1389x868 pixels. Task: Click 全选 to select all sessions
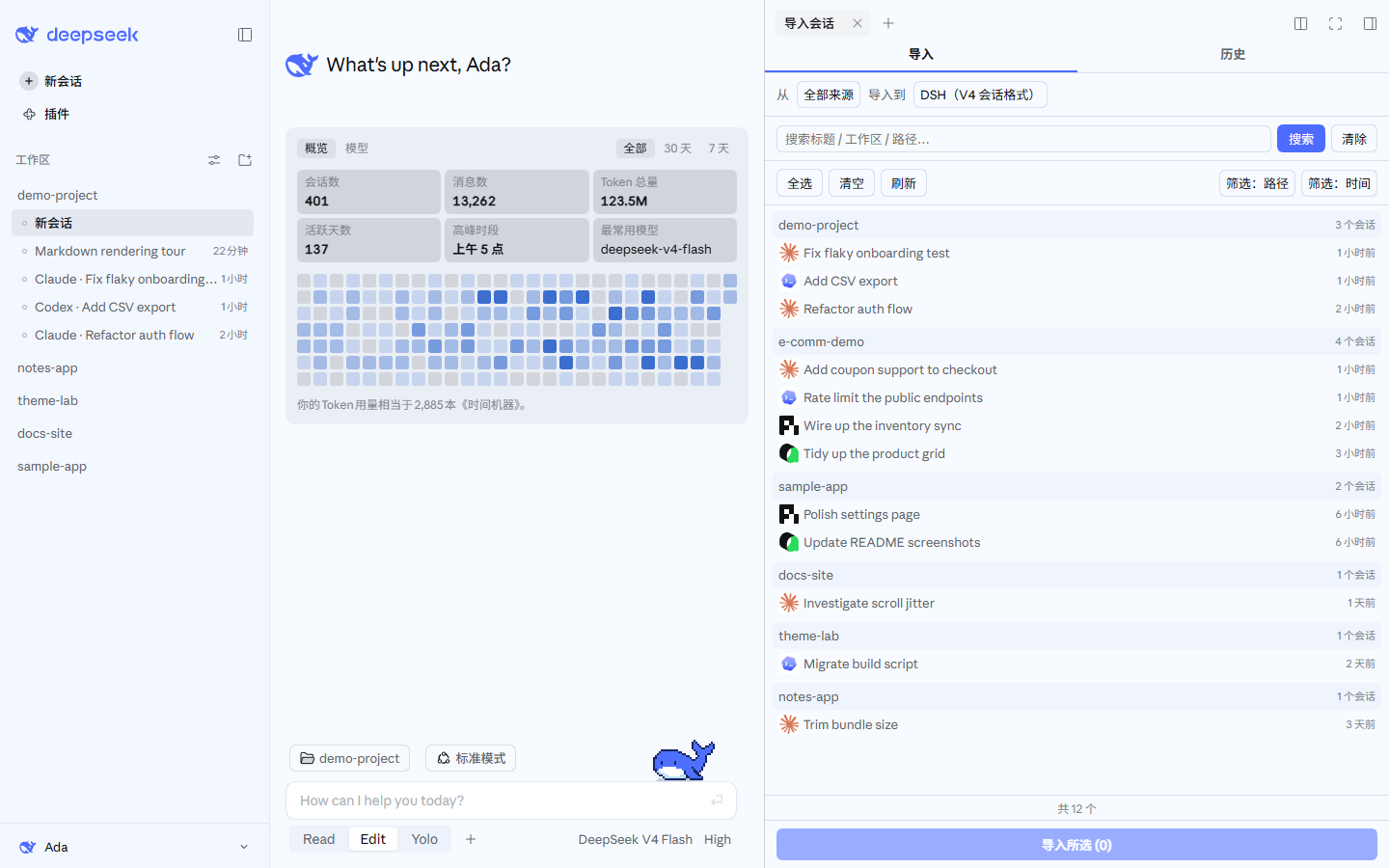coord(800,183)
